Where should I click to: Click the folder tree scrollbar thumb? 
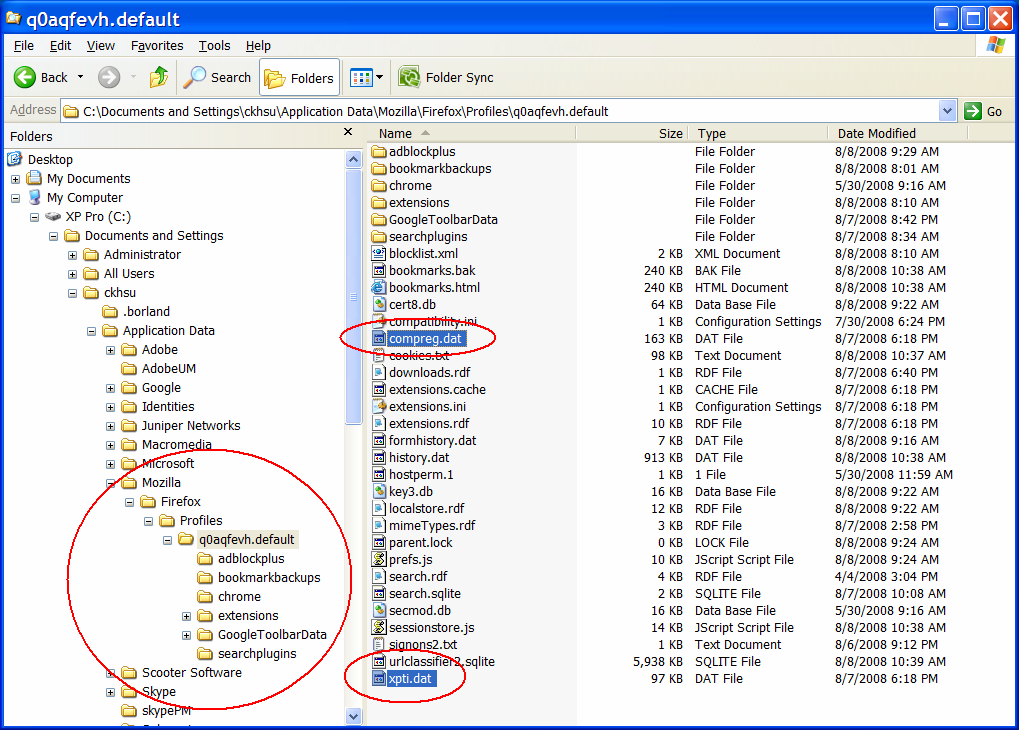tap(354, 296)
